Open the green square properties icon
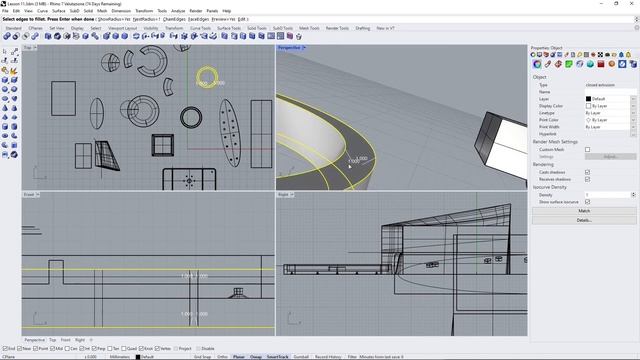This screenshot has width=640, height=360. [x=569, y=64]
